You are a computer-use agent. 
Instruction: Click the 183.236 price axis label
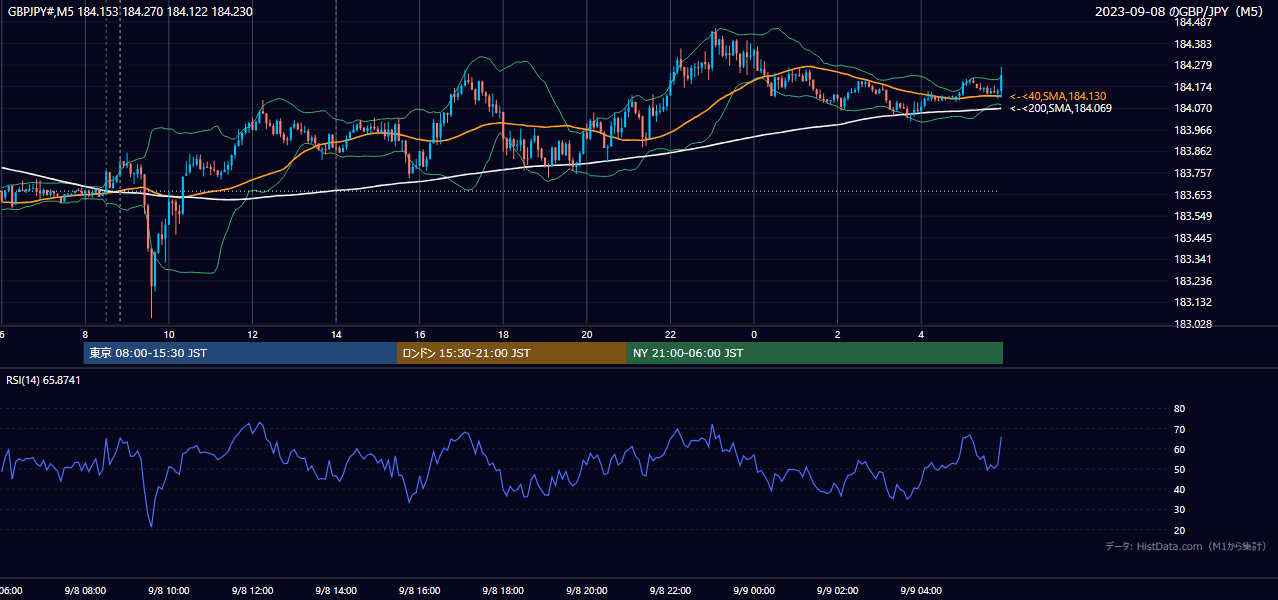[1193, 281]
